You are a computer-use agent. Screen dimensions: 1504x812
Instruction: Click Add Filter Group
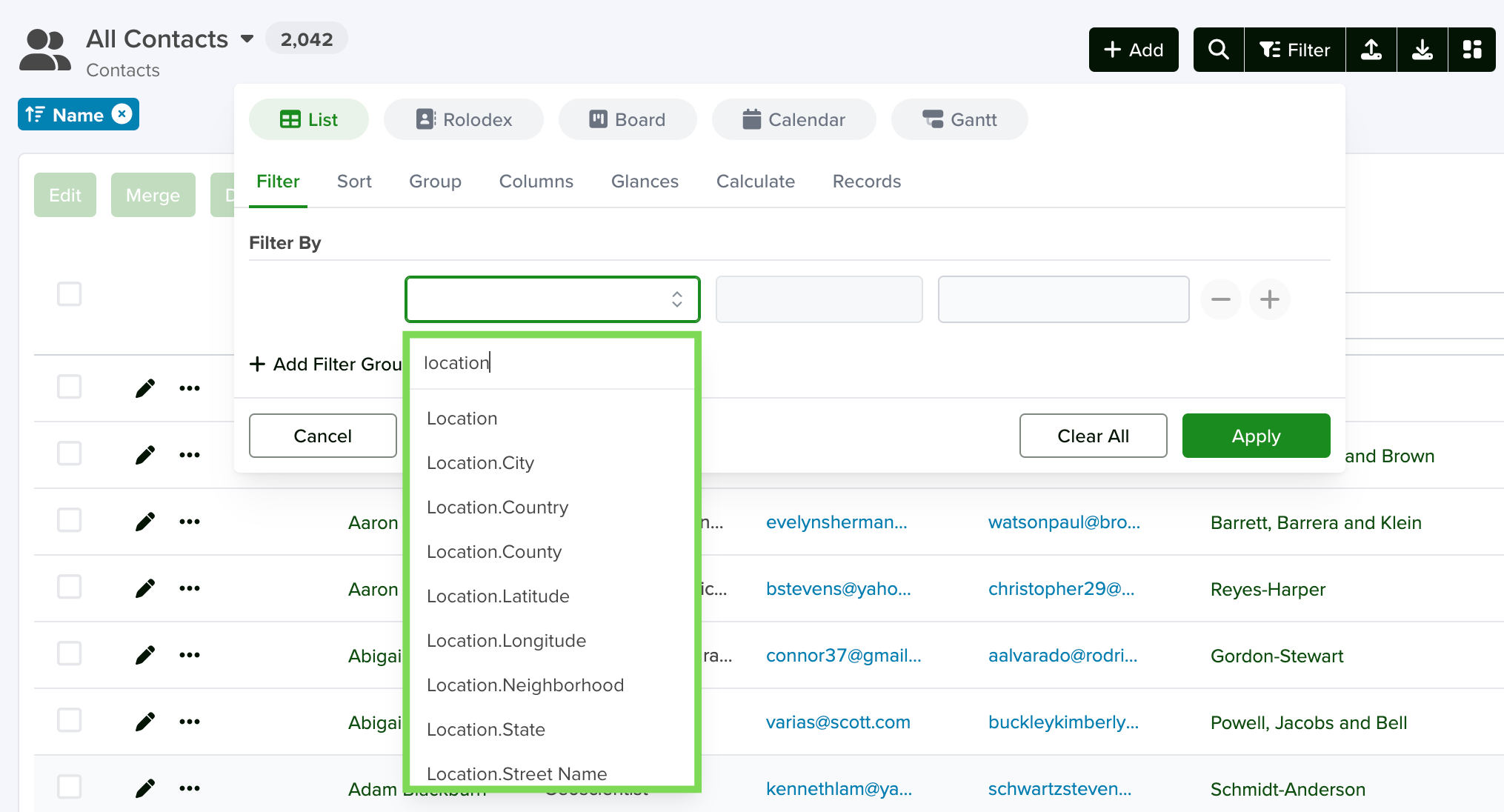pyautogui.click(x=326, y=364)
